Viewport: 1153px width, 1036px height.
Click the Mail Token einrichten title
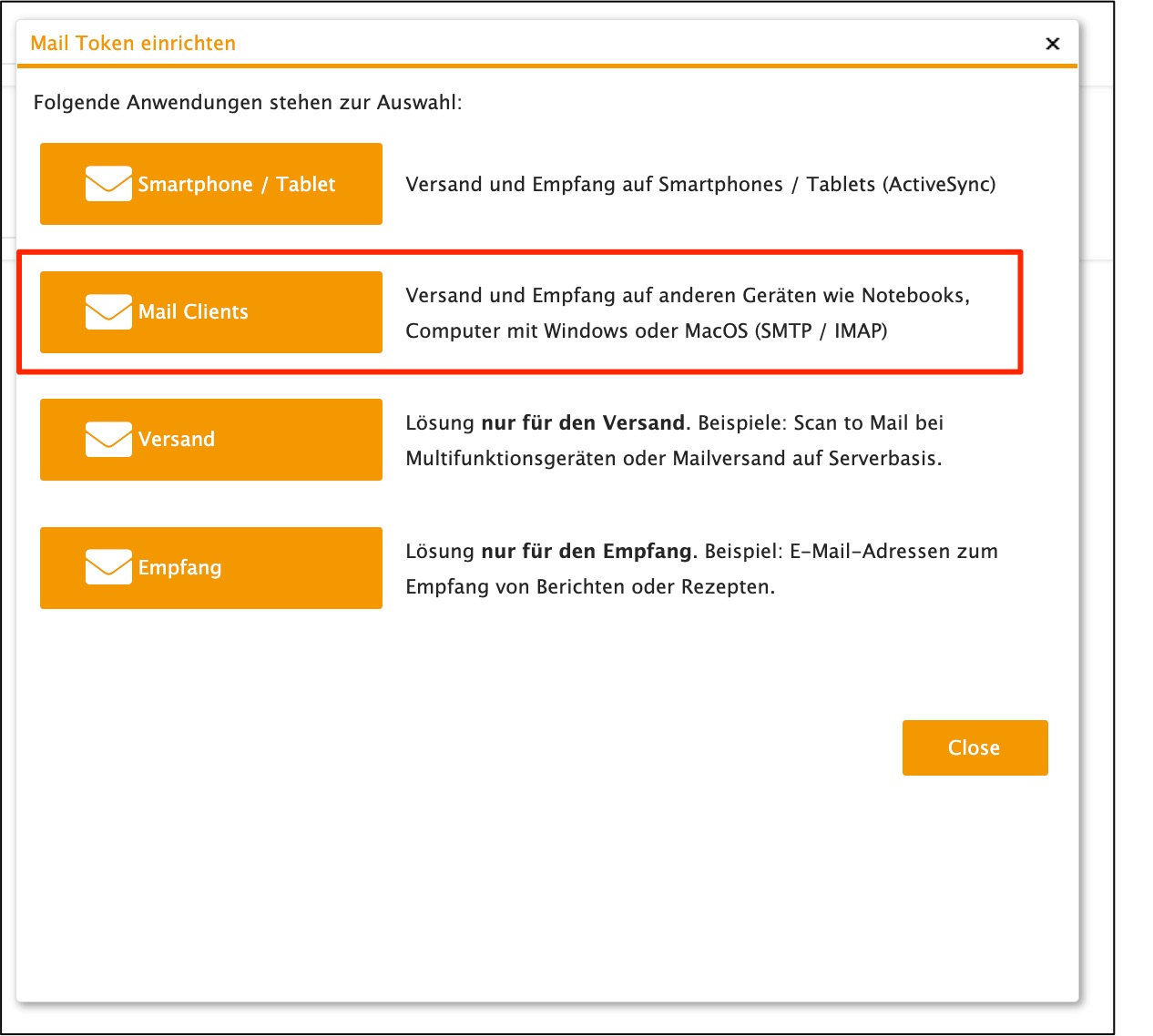click(133, 42)
